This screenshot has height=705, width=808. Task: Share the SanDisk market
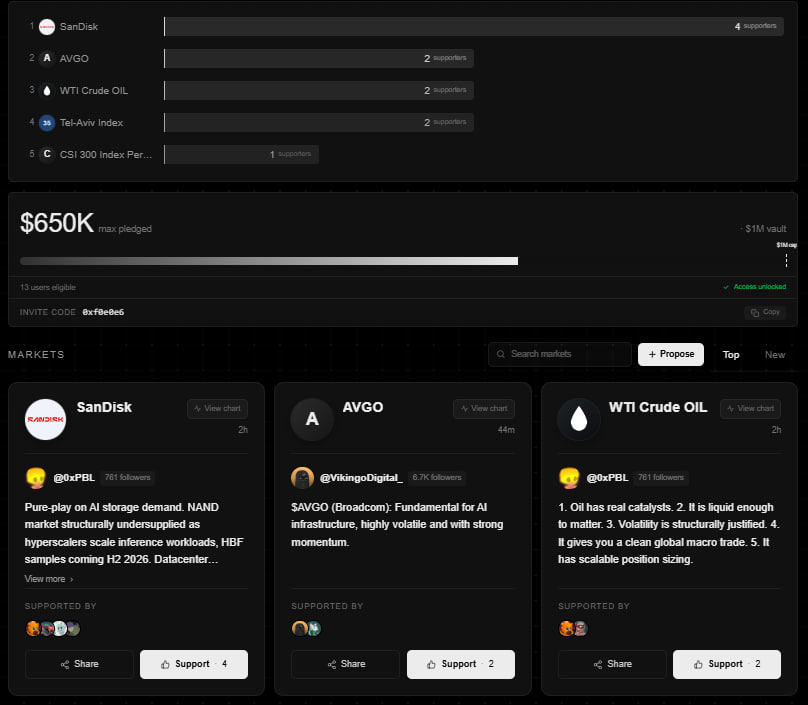click(79, 664)
